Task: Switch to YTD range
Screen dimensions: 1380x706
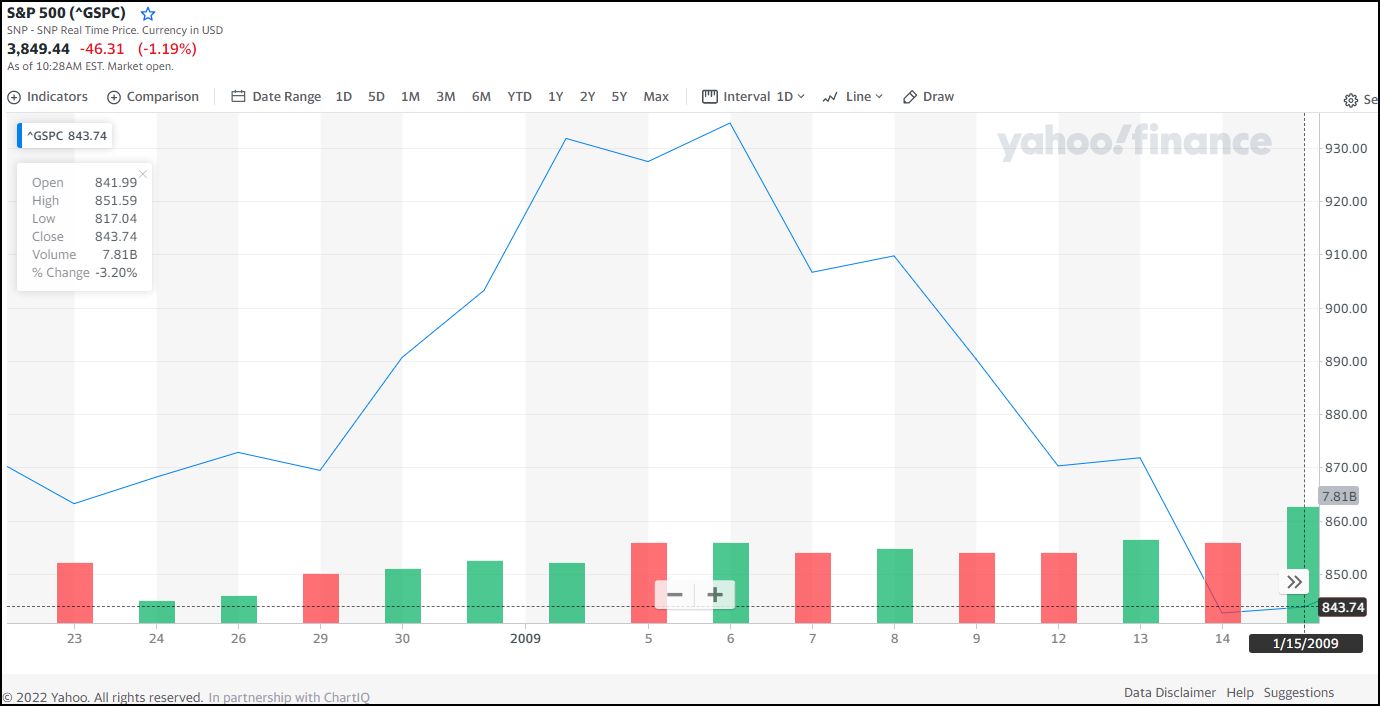Action: tap(519, 97)
